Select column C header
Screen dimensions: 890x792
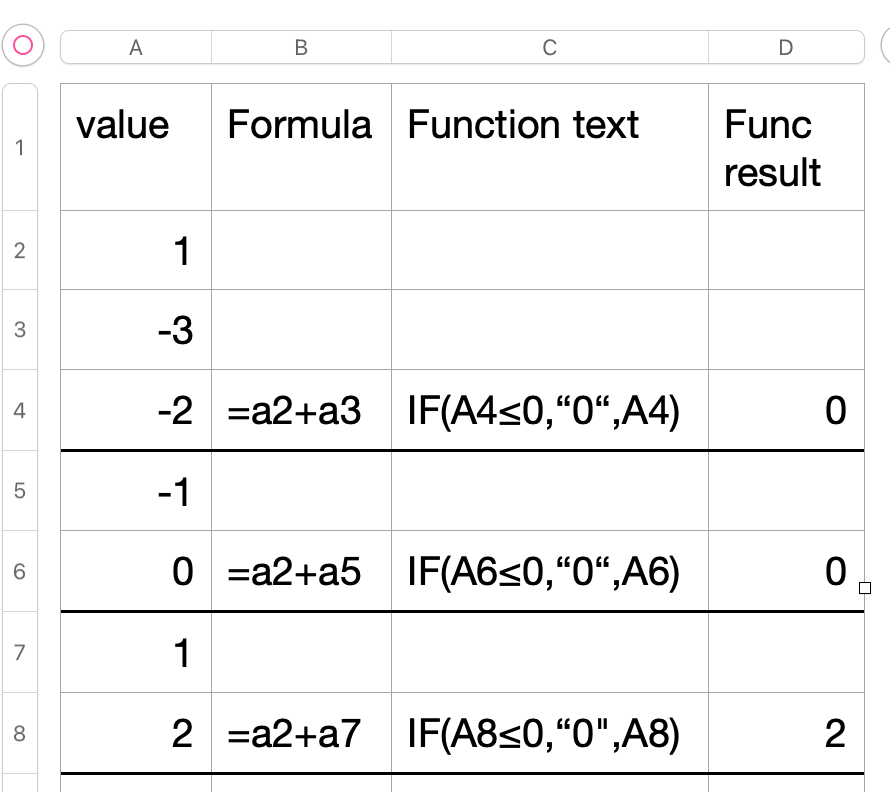[x=549, y=47]
